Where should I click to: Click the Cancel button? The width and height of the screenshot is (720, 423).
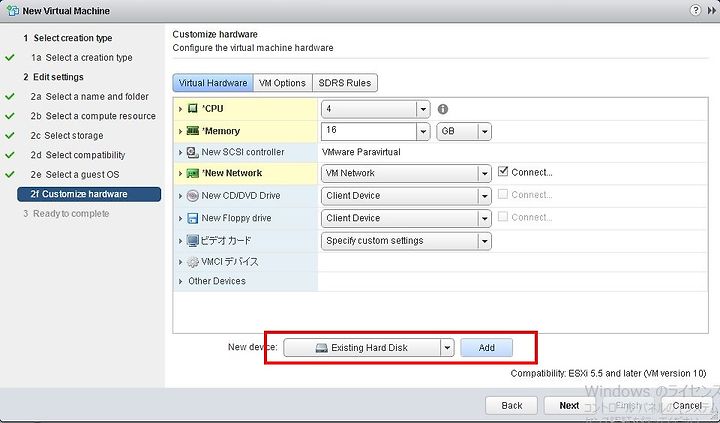(x=687, y=406)
